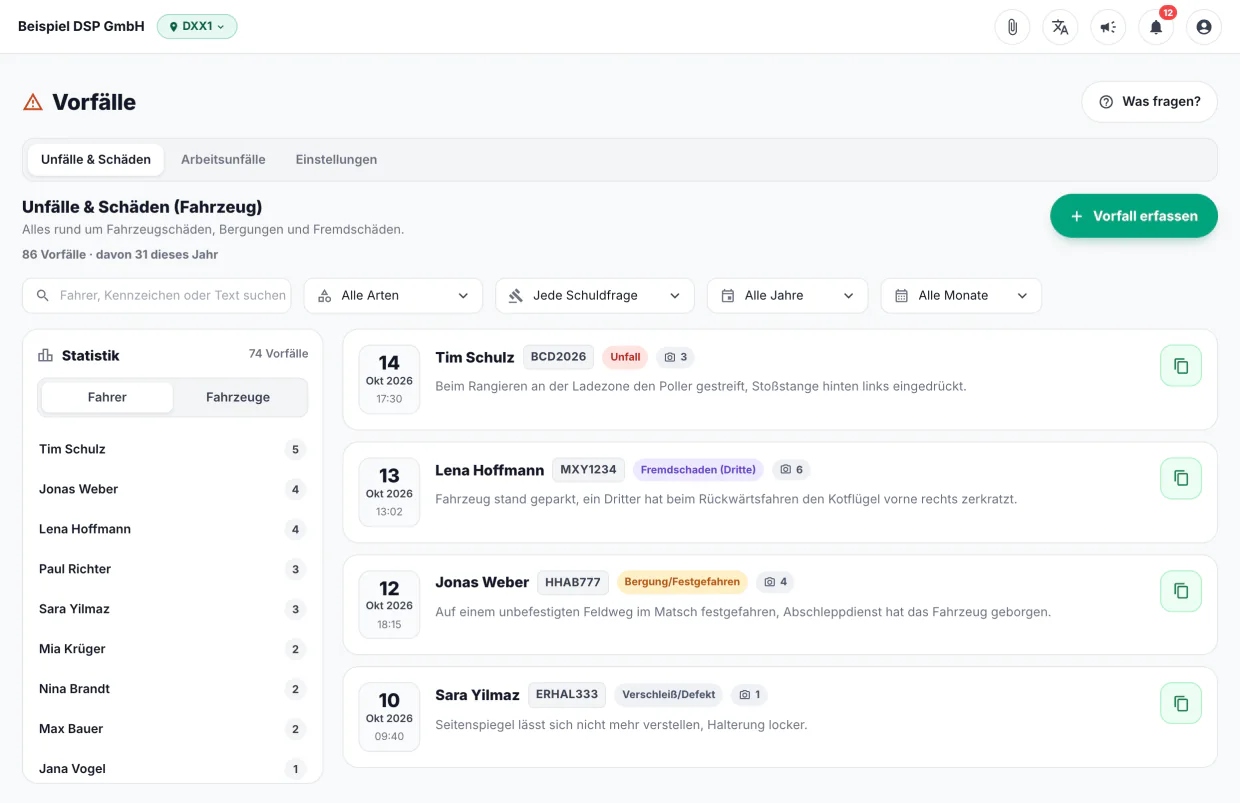This screenshot has height=803, width=1240.
Task: Click the language translate icon
Action: (x=1060, y=27)
